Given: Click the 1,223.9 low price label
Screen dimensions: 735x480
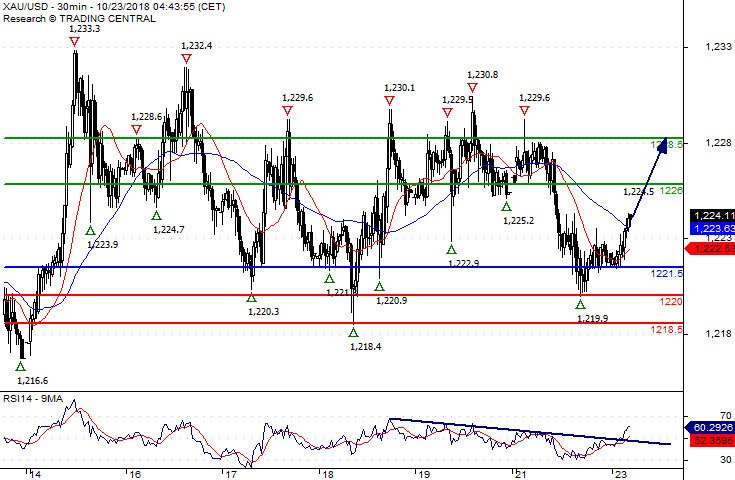Looking at the screenshot, I should coord(103,244).
